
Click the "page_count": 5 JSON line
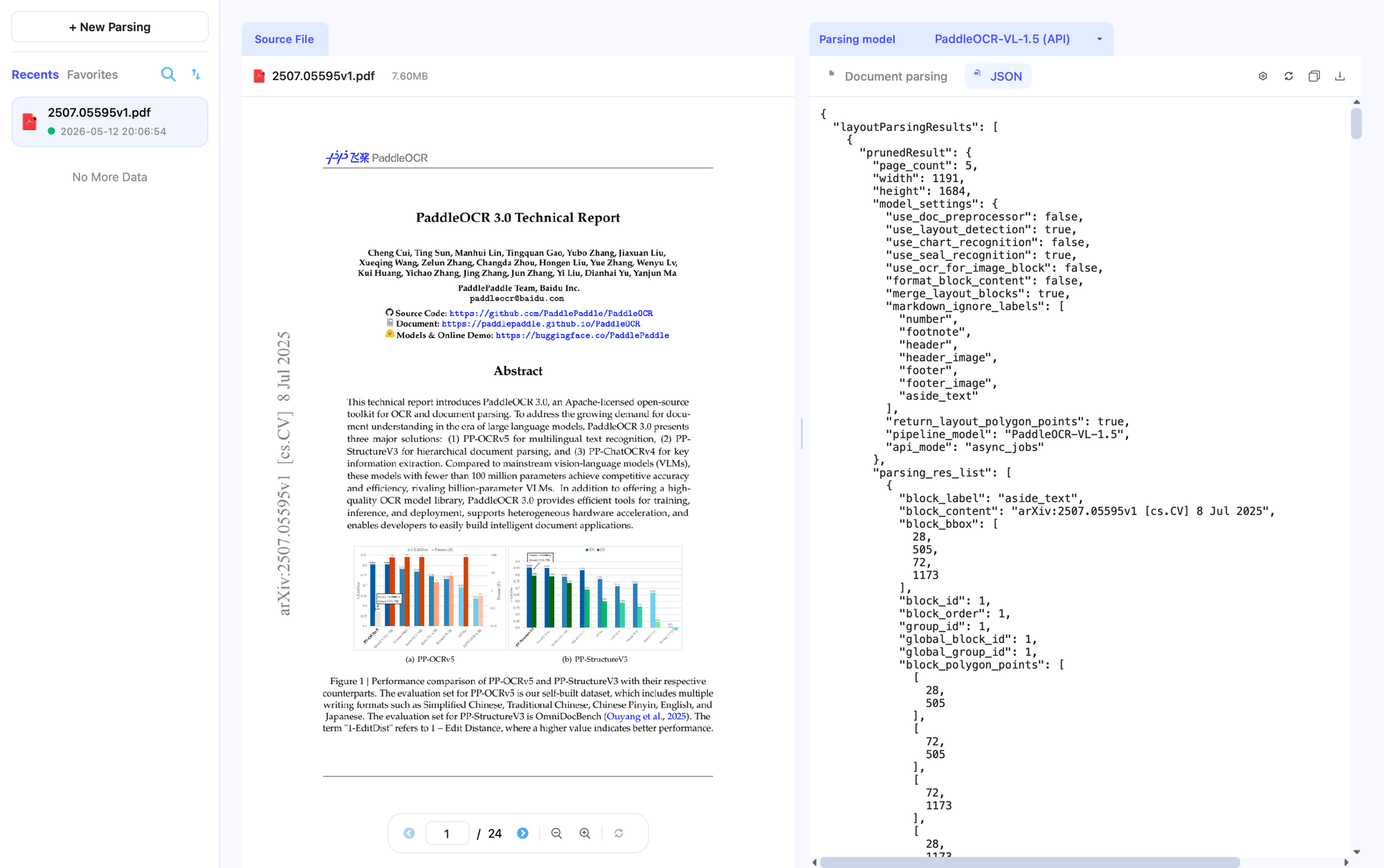(x=925, y=165)
